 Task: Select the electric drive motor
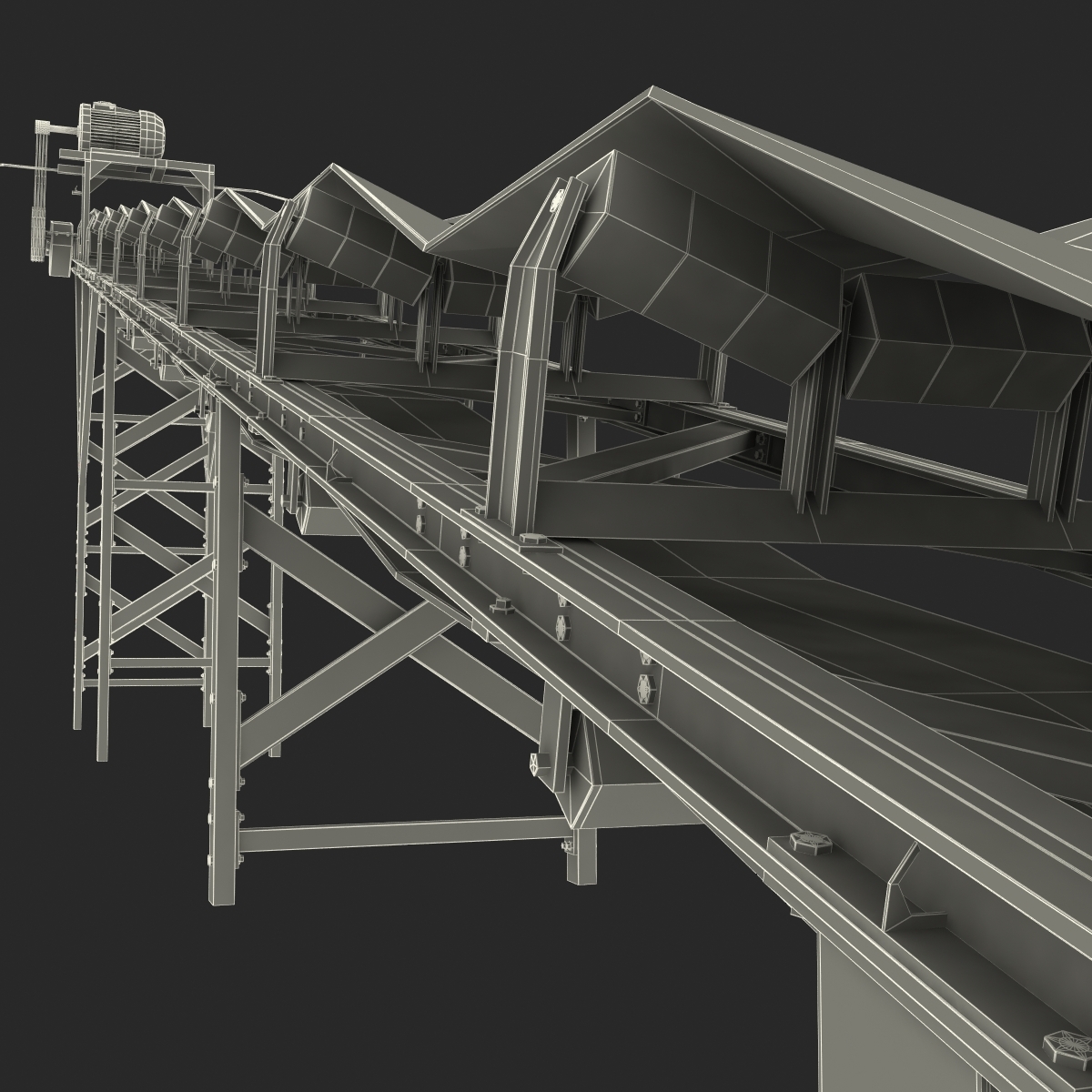click(x=121, y=127)
